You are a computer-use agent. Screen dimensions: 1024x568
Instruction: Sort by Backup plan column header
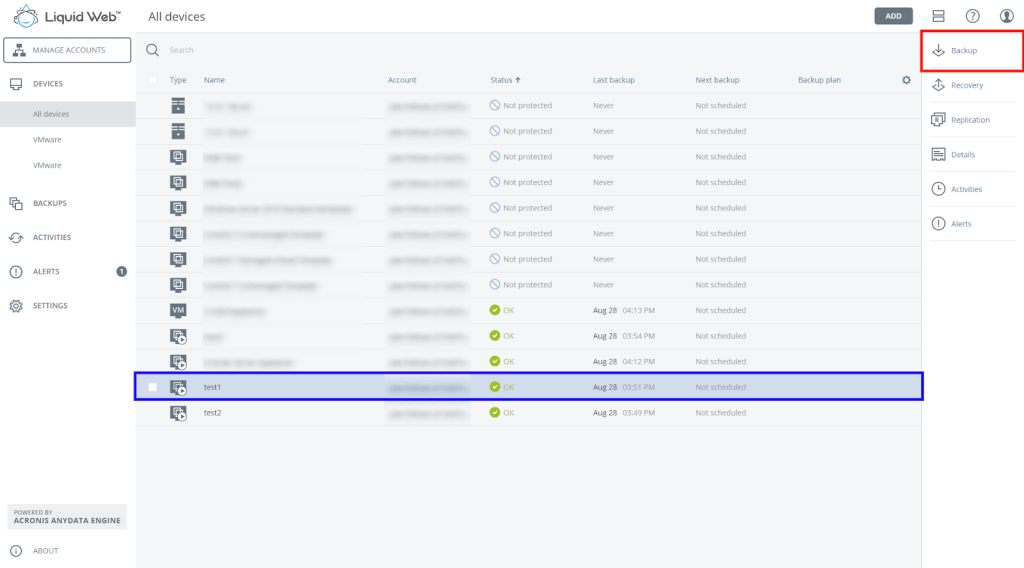[820, 80]
